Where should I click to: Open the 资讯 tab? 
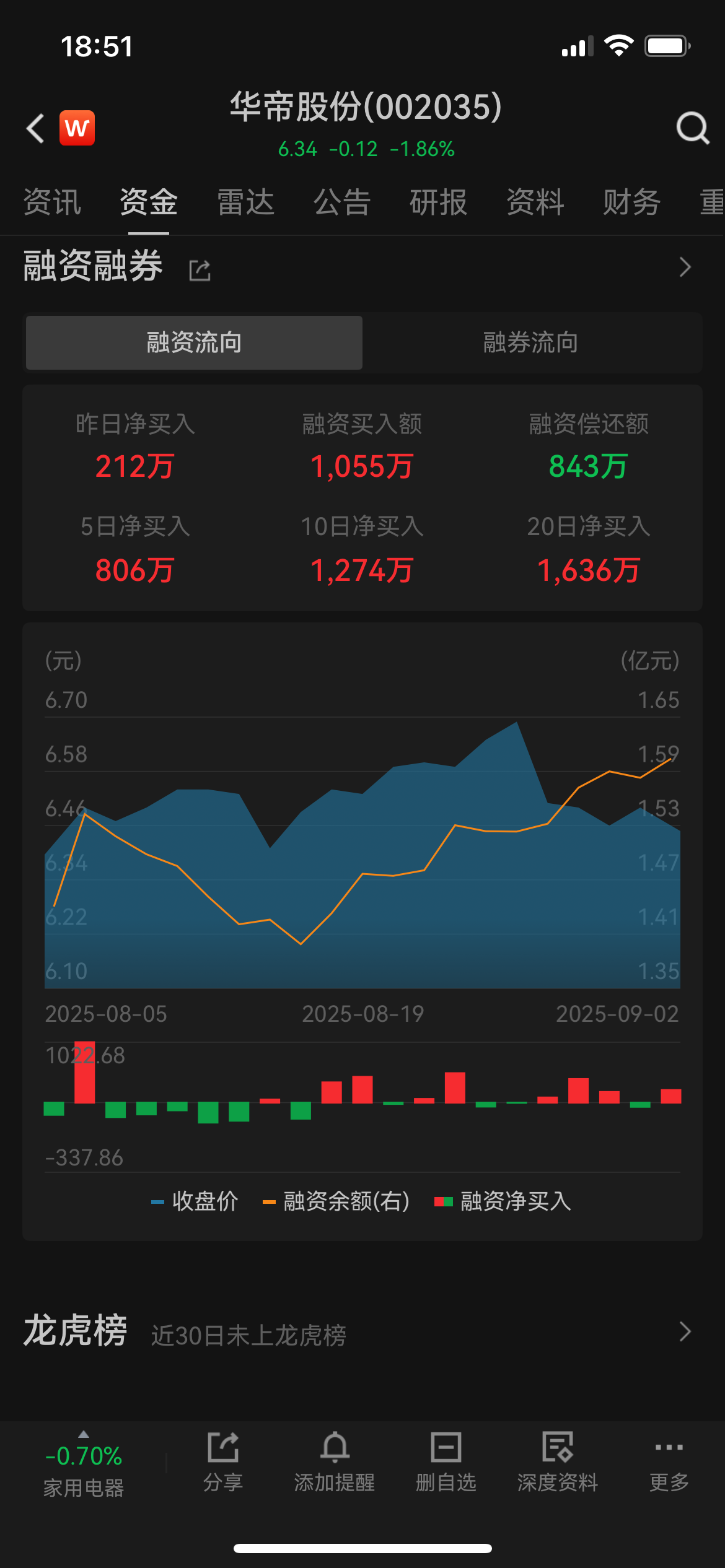52,203
